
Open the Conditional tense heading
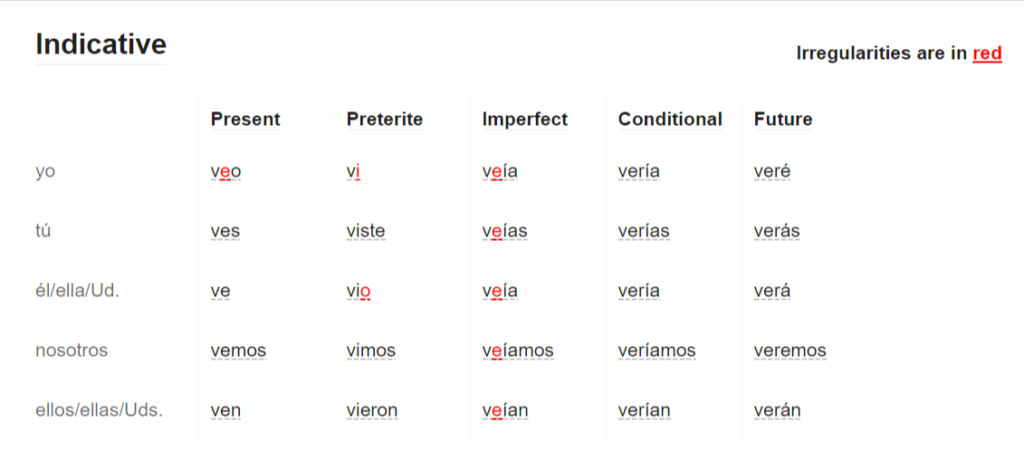(x=670, y=119)
